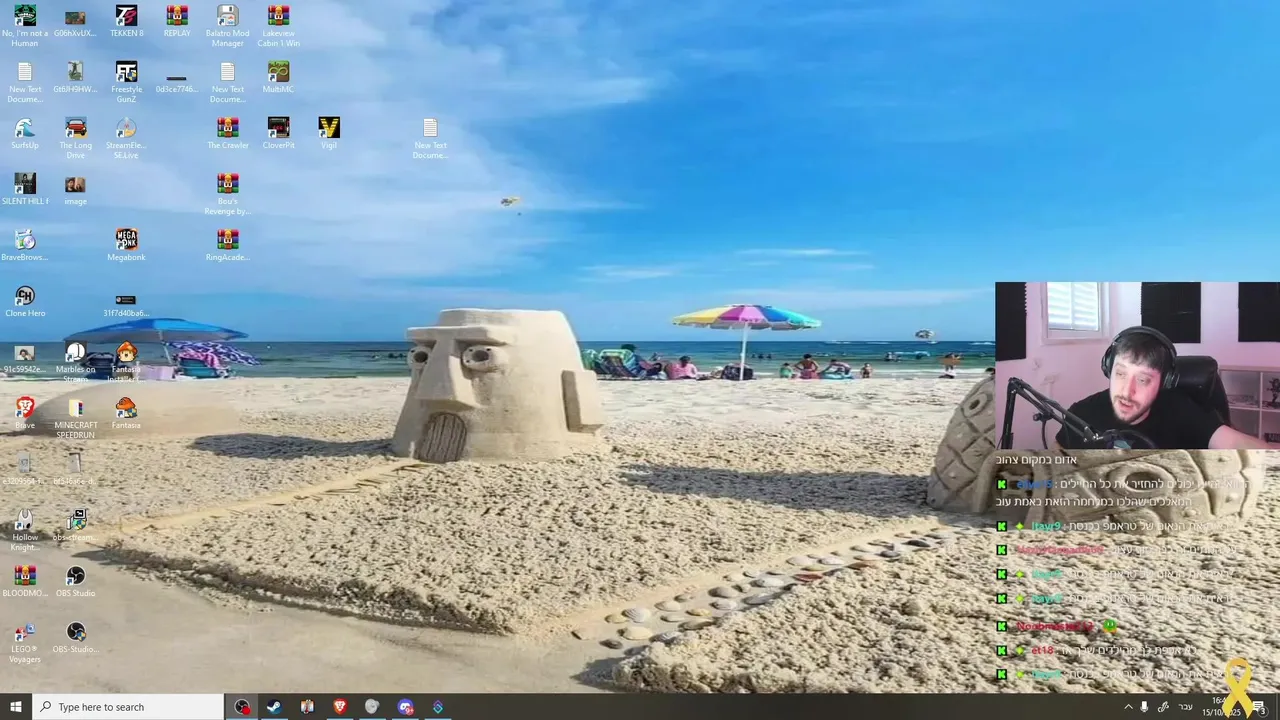Select the Lakeview Cabin 1 Win archive
This screenshot has height=720, width=1280.
click(x=278, y=26)
